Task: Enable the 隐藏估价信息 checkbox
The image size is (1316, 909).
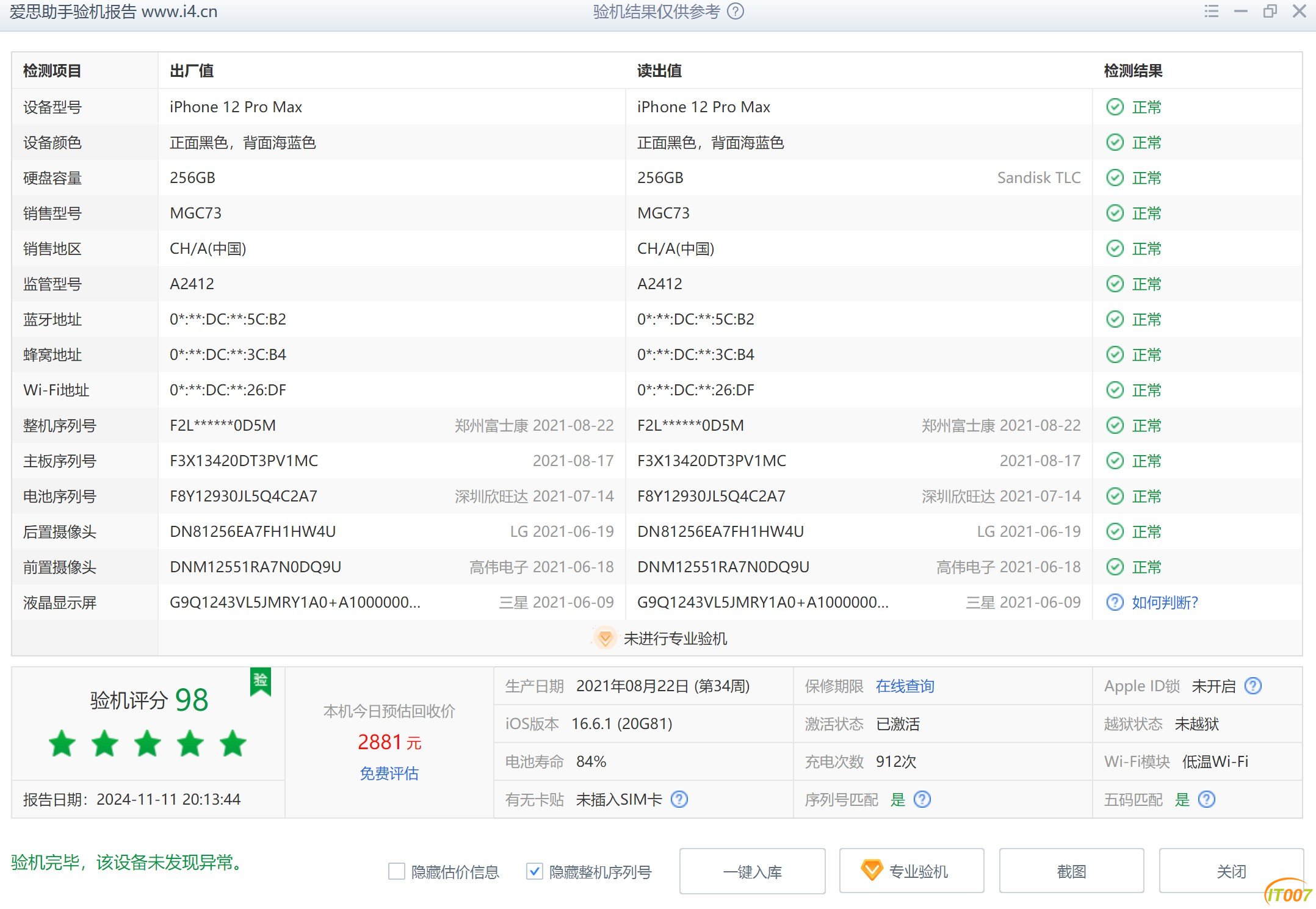Action: coord(397,872)
